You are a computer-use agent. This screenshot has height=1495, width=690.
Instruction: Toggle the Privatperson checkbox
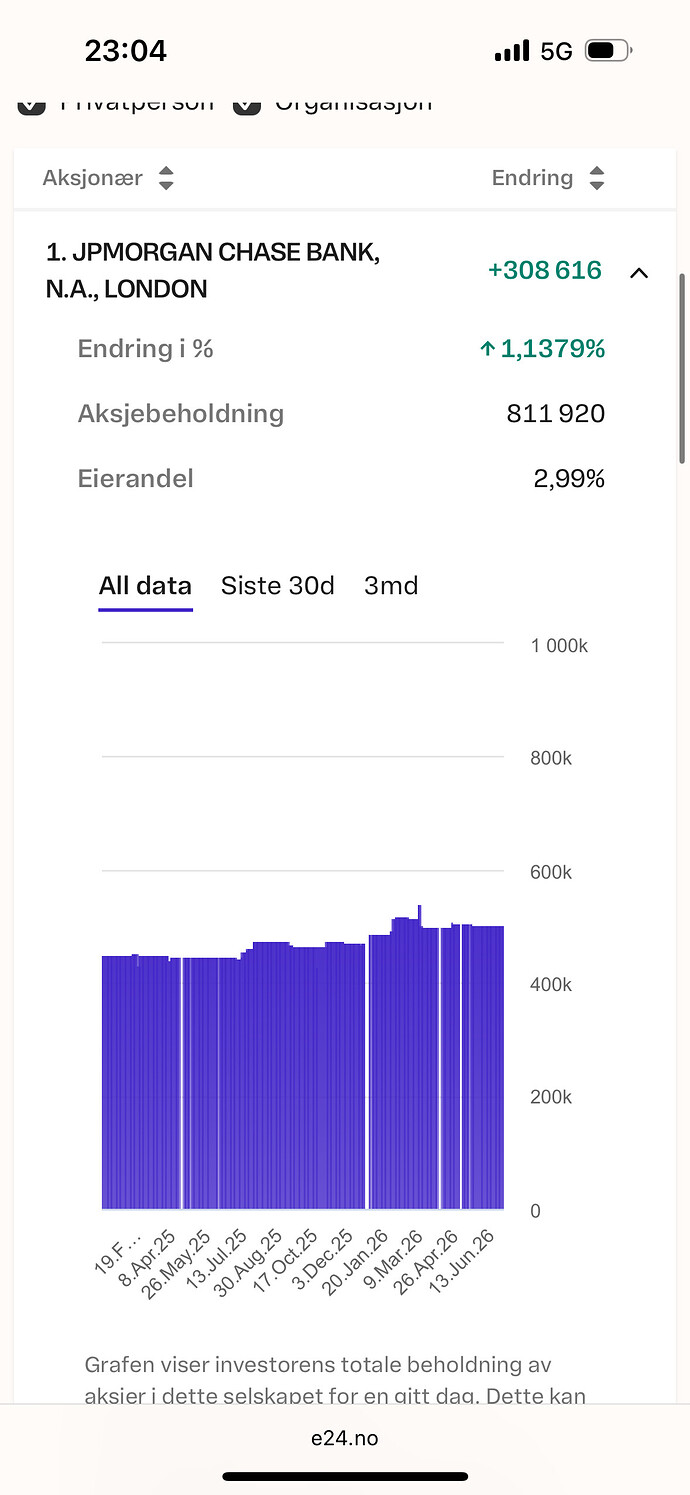click(32, 103)
